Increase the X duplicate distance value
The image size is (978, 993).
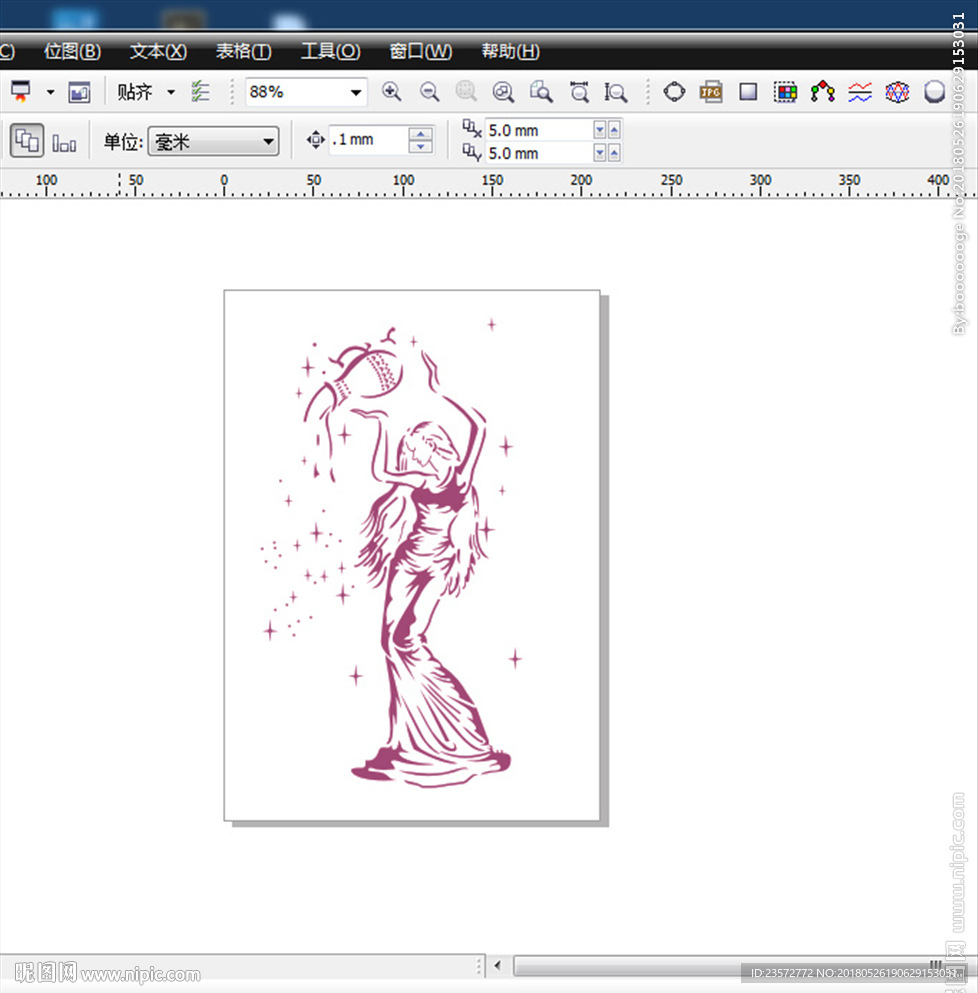click(x=614, y=130)
